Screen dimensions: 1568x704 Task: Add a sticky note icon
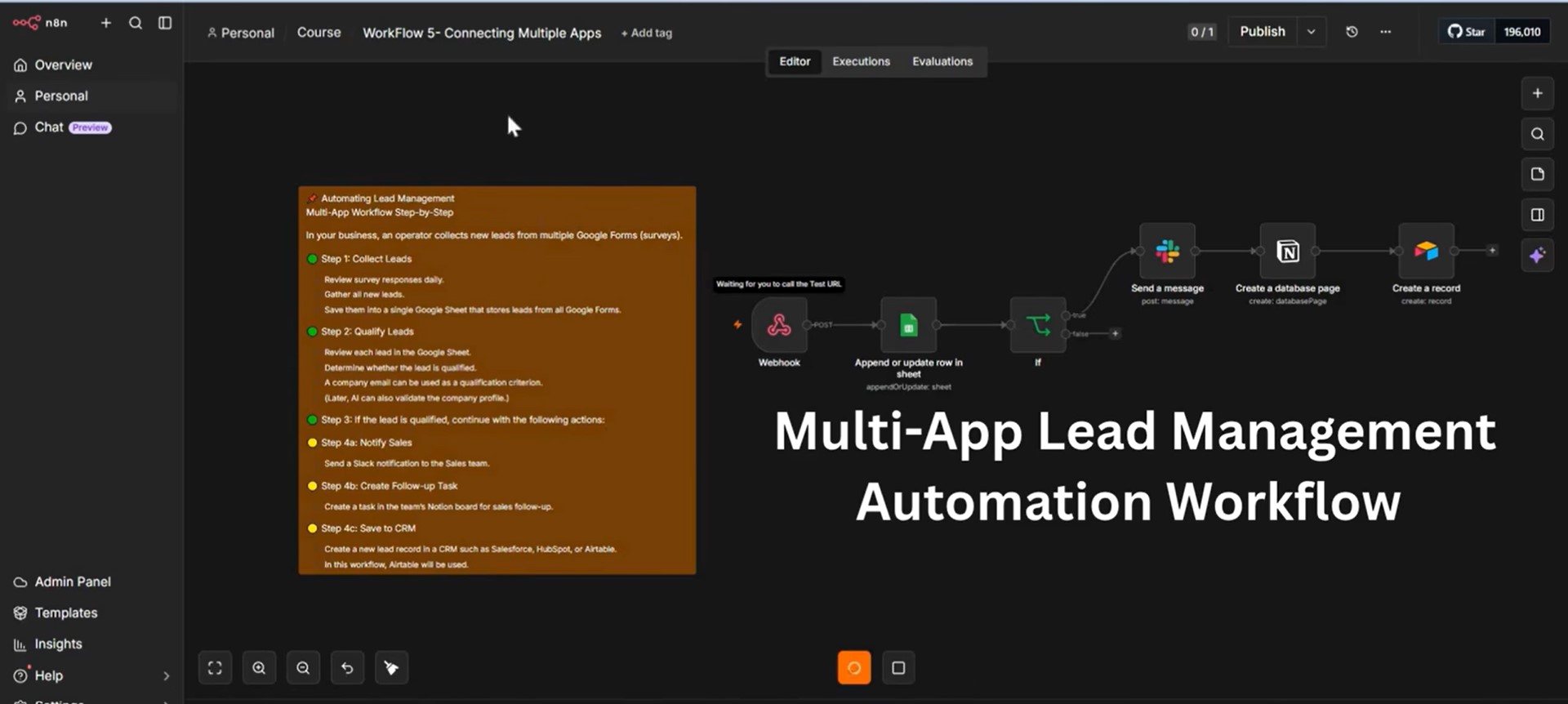point(1537,174)
